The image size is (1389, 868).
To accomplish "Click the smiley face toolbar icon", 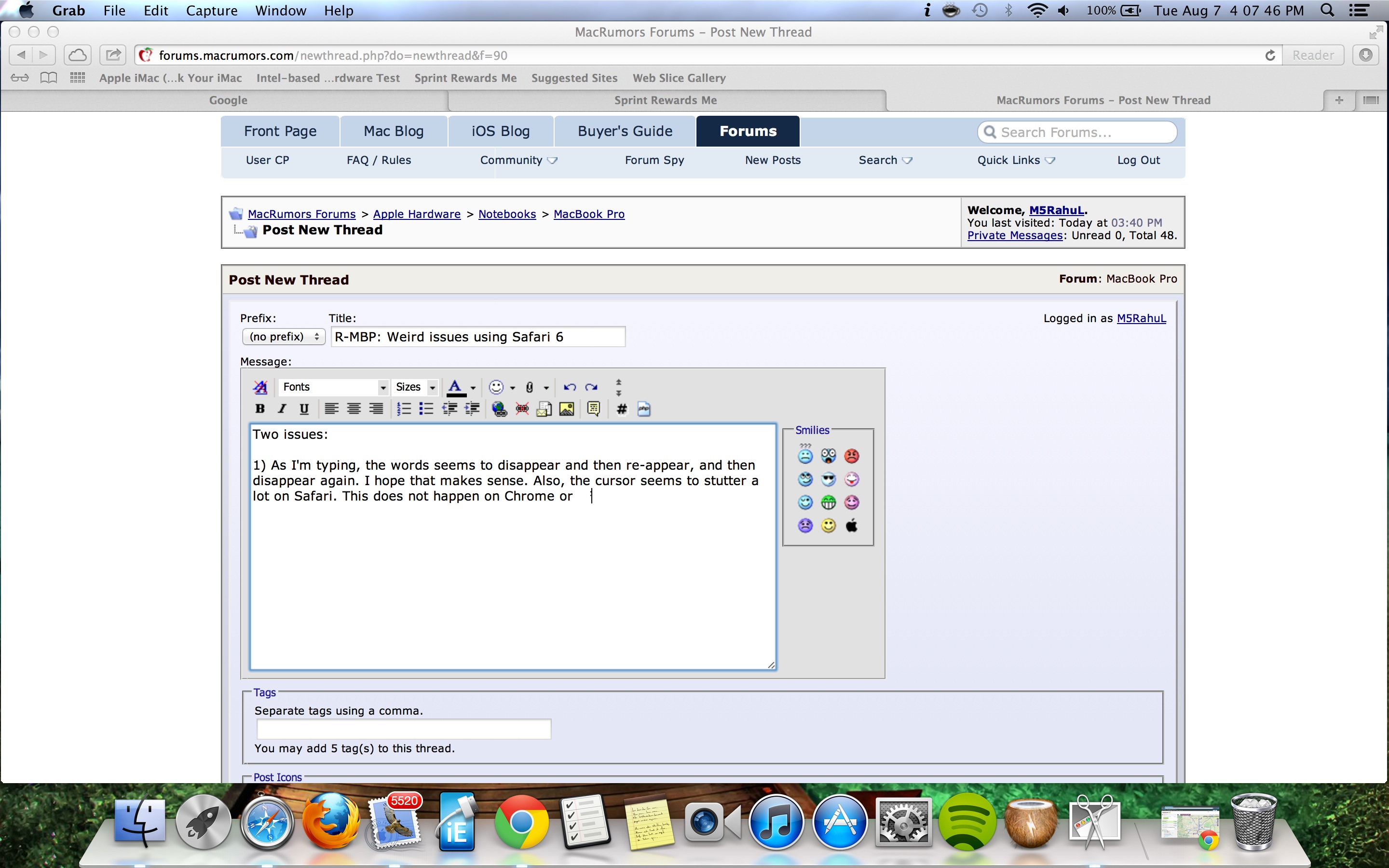I will point(496,388).
